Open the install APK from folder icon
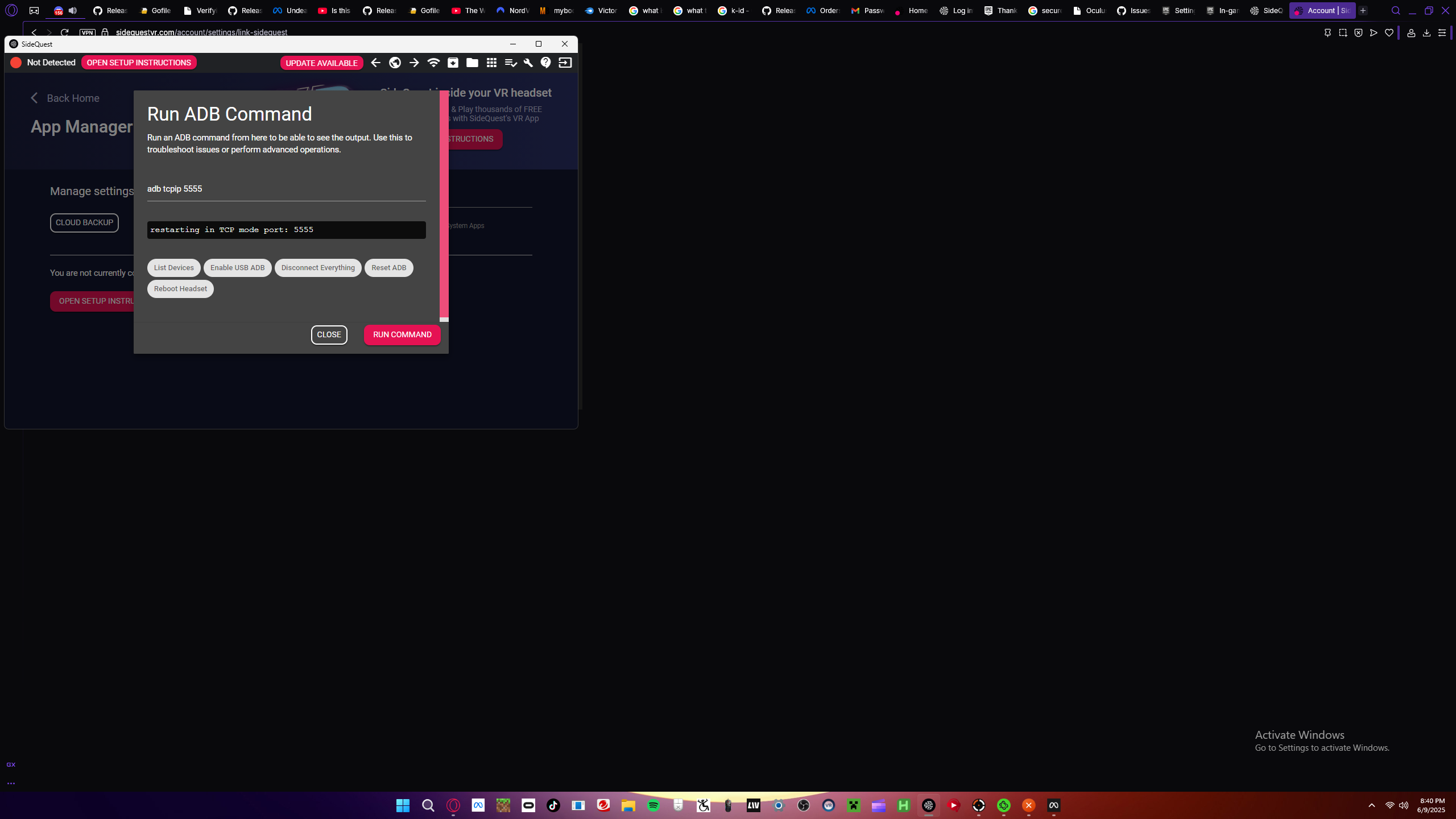 pos(453,63)
